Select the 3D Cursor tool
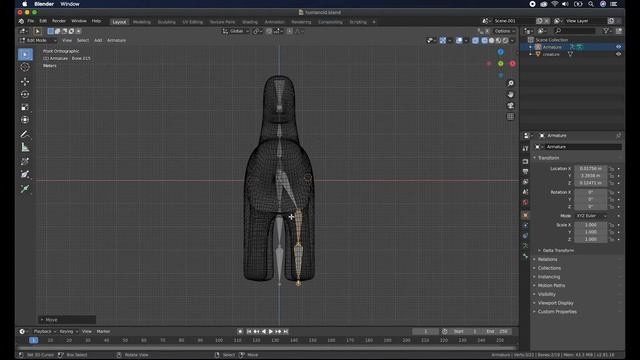The image size is (640, 360). point(25,67)
